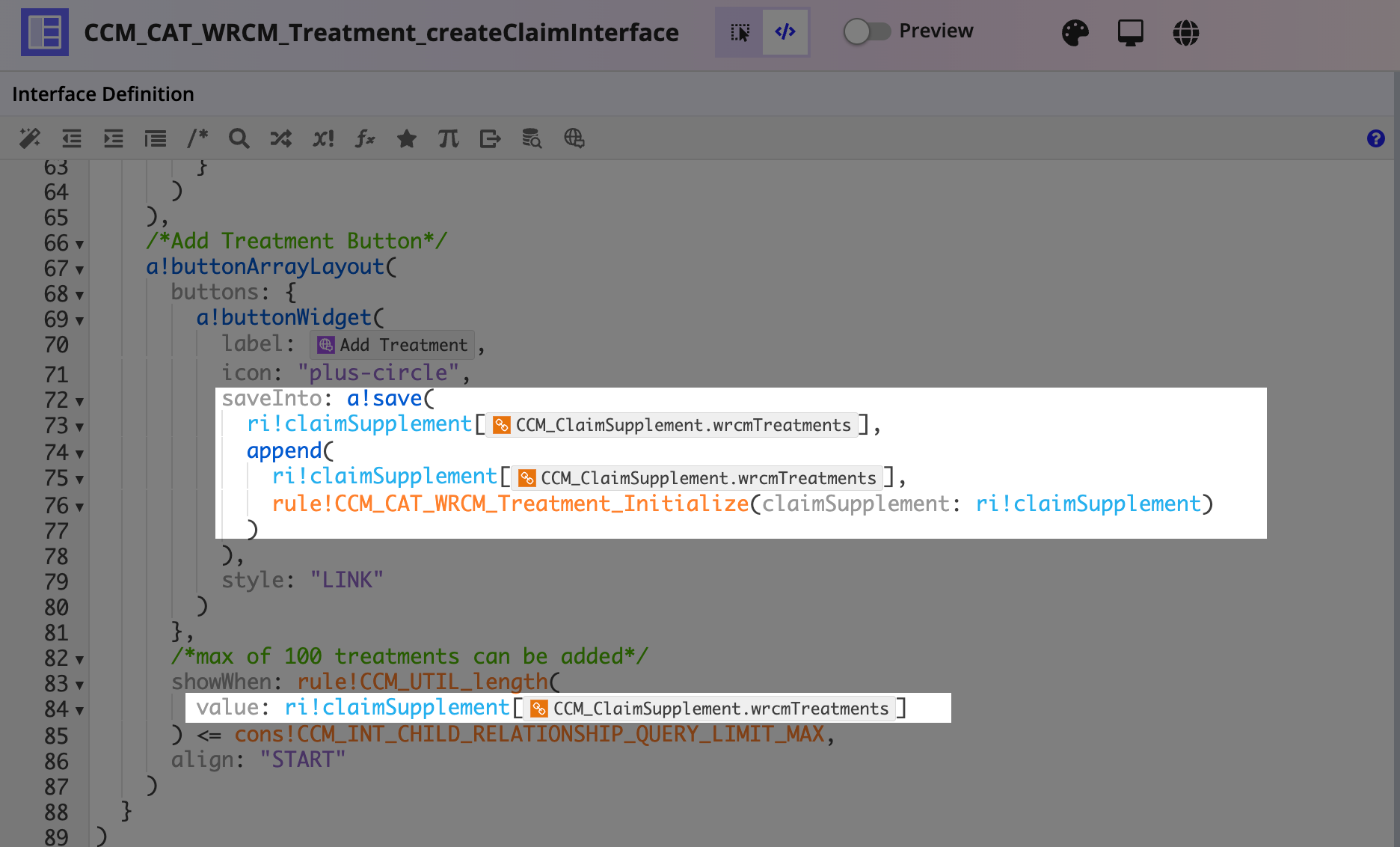Open the blue help question mark
The width and height of the screenshot is (1400, 847).
click(x=1375, y=138)
